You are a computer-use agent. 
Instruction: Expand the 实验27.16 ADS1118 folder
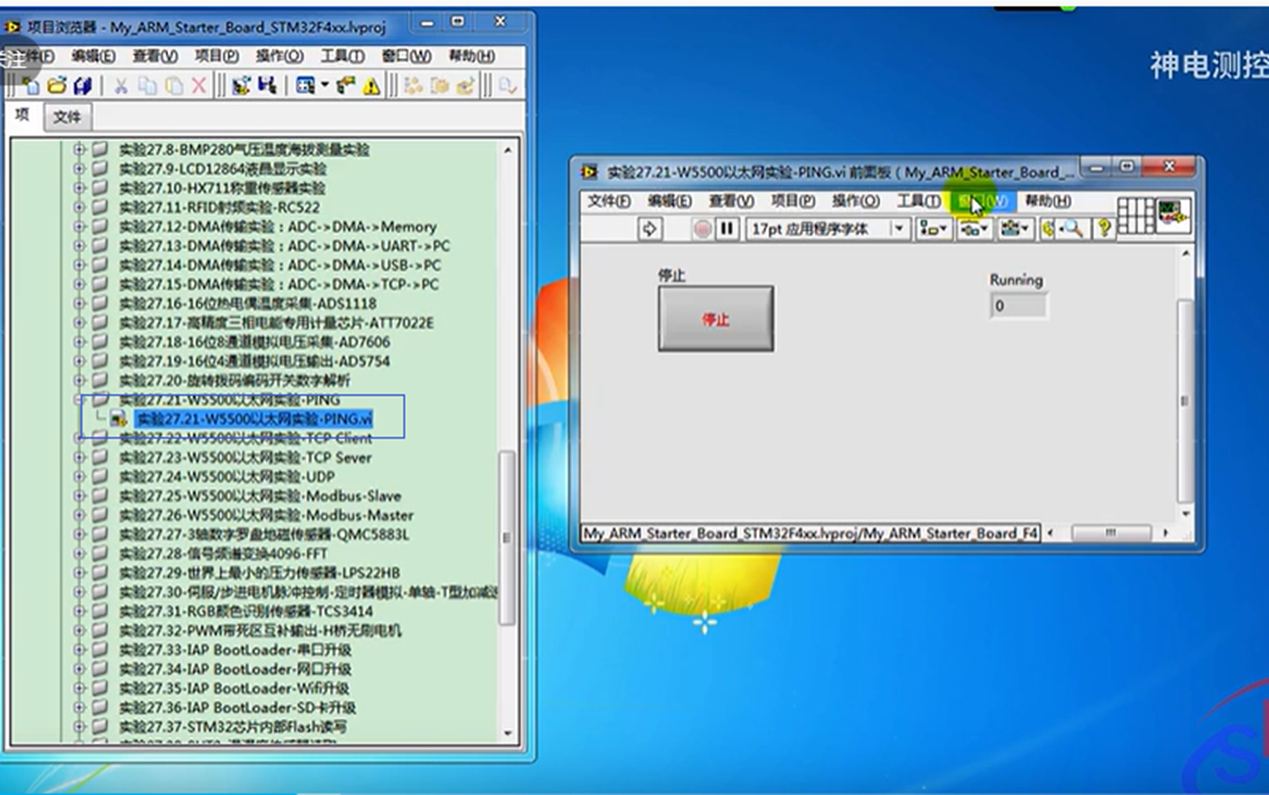(80, 303)
